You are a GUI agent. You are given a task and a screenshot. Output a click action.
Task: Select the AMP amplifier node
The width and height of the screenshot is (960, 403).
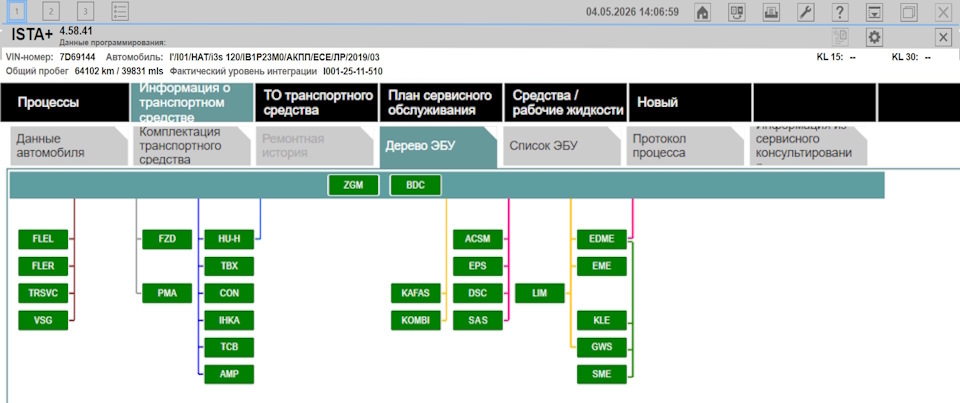pos(229,374)
